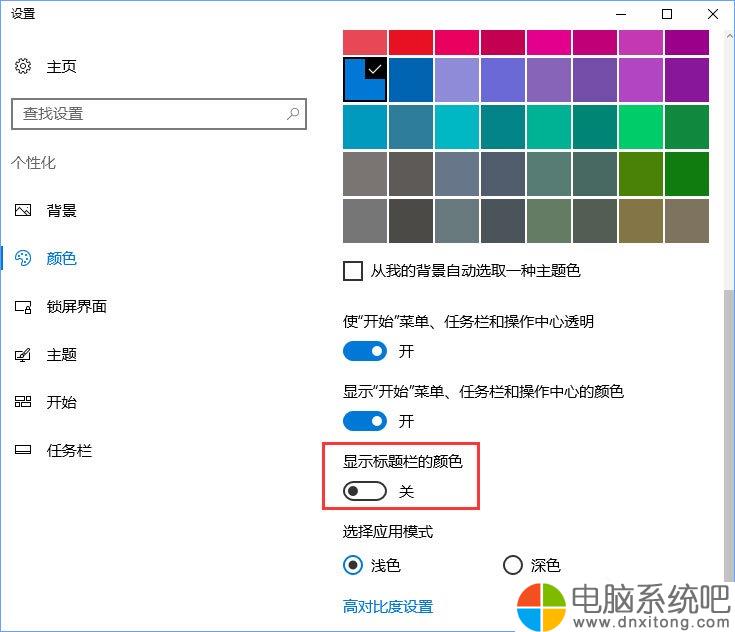
Task: Turn on 显示标题栏的颜色 switch
Action: pyautogui.click(x=365, y=491)
